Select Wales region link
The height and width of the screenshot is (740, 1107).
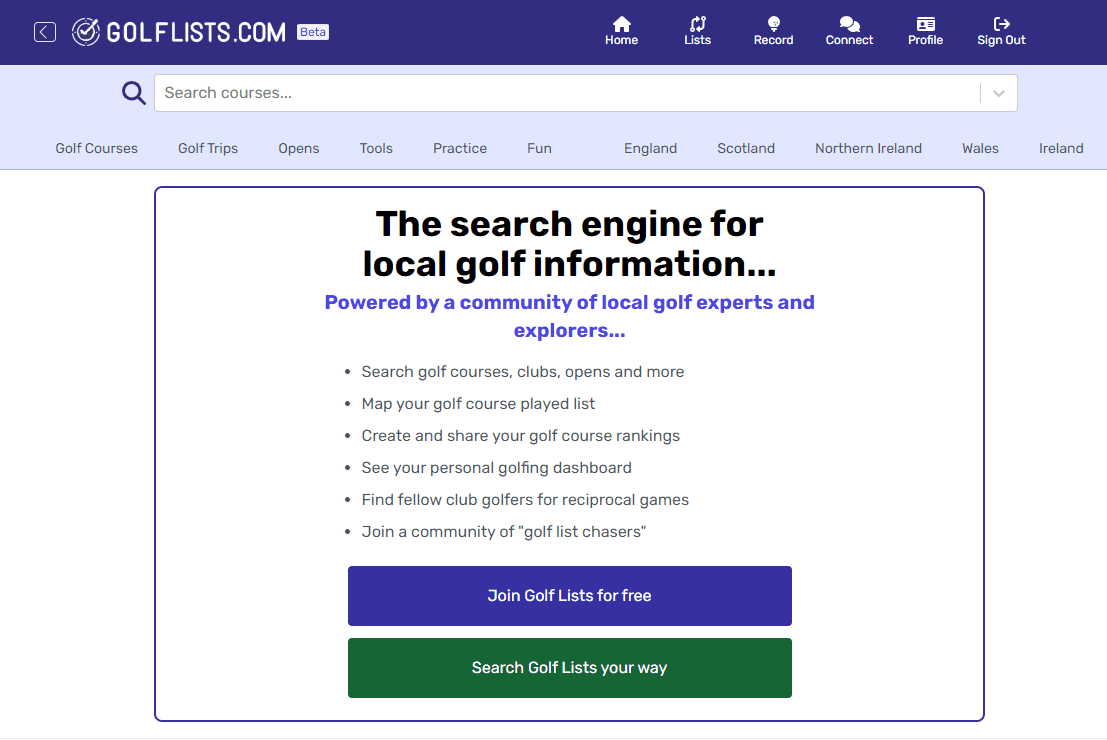pos(980,148)
